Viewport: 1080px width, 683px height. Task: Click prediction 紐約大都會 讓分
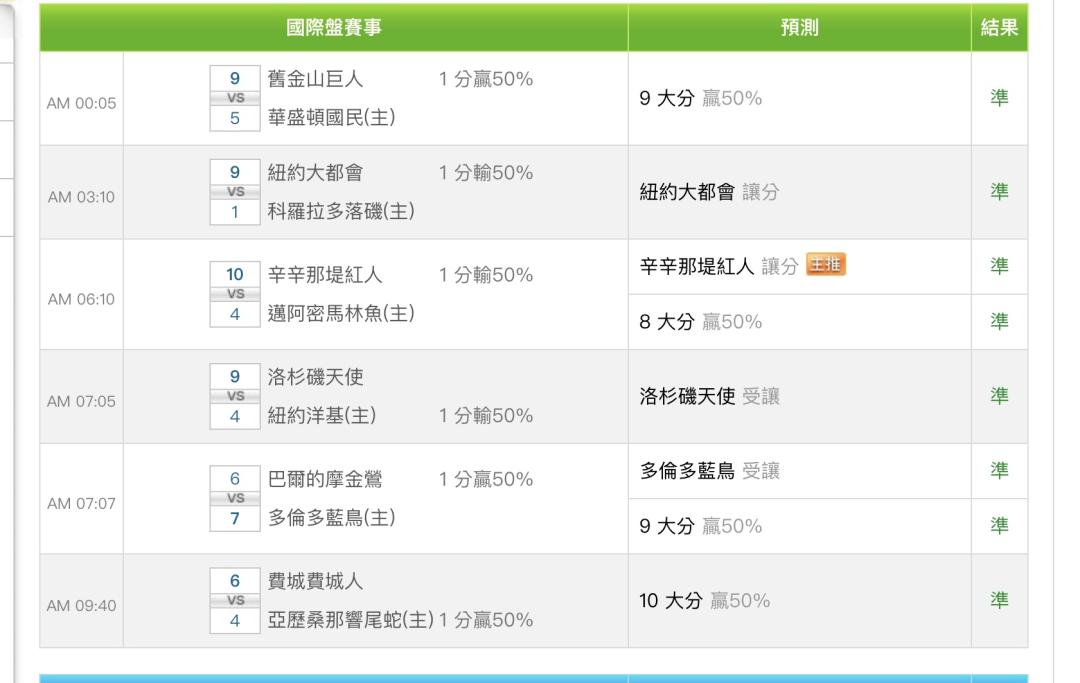click(x=709, y=192)
